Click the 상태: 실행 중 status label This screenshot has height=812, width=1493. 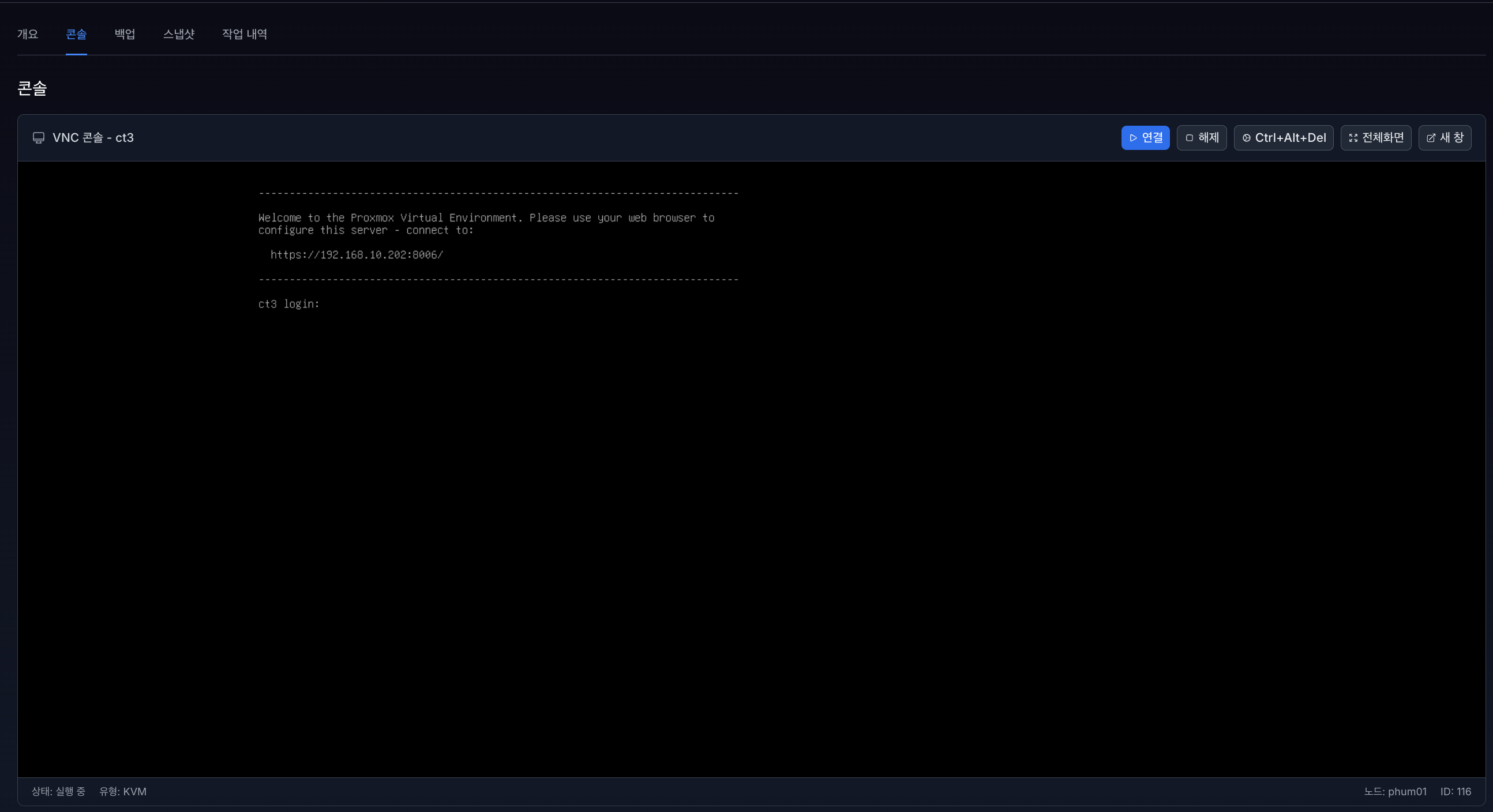[x=58, y=791]
